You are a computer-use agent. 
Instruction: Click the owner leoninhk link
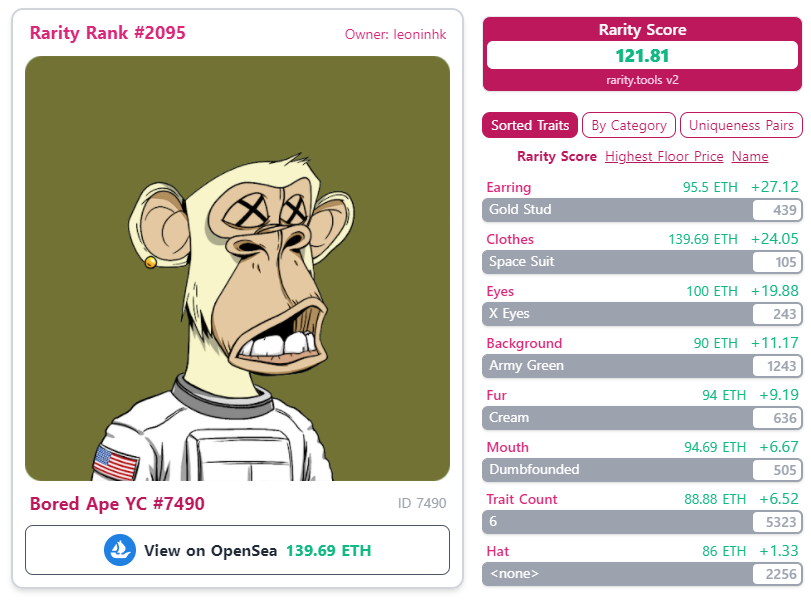pyautogui.click(x=396, y=34)
